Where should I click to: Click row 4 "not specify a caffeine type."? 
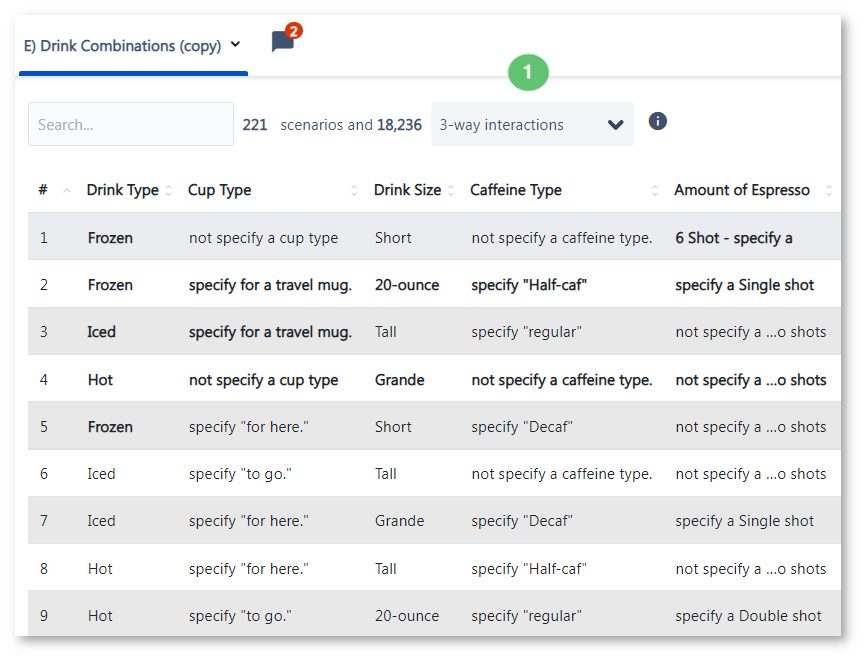tap(562, 380)
